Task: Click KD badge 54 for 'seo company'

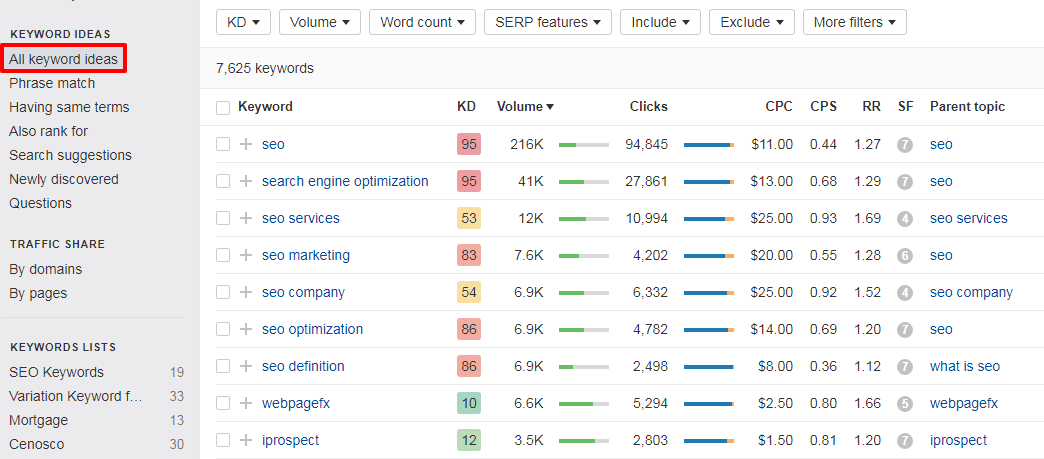Action: click(x=469, y=292)
